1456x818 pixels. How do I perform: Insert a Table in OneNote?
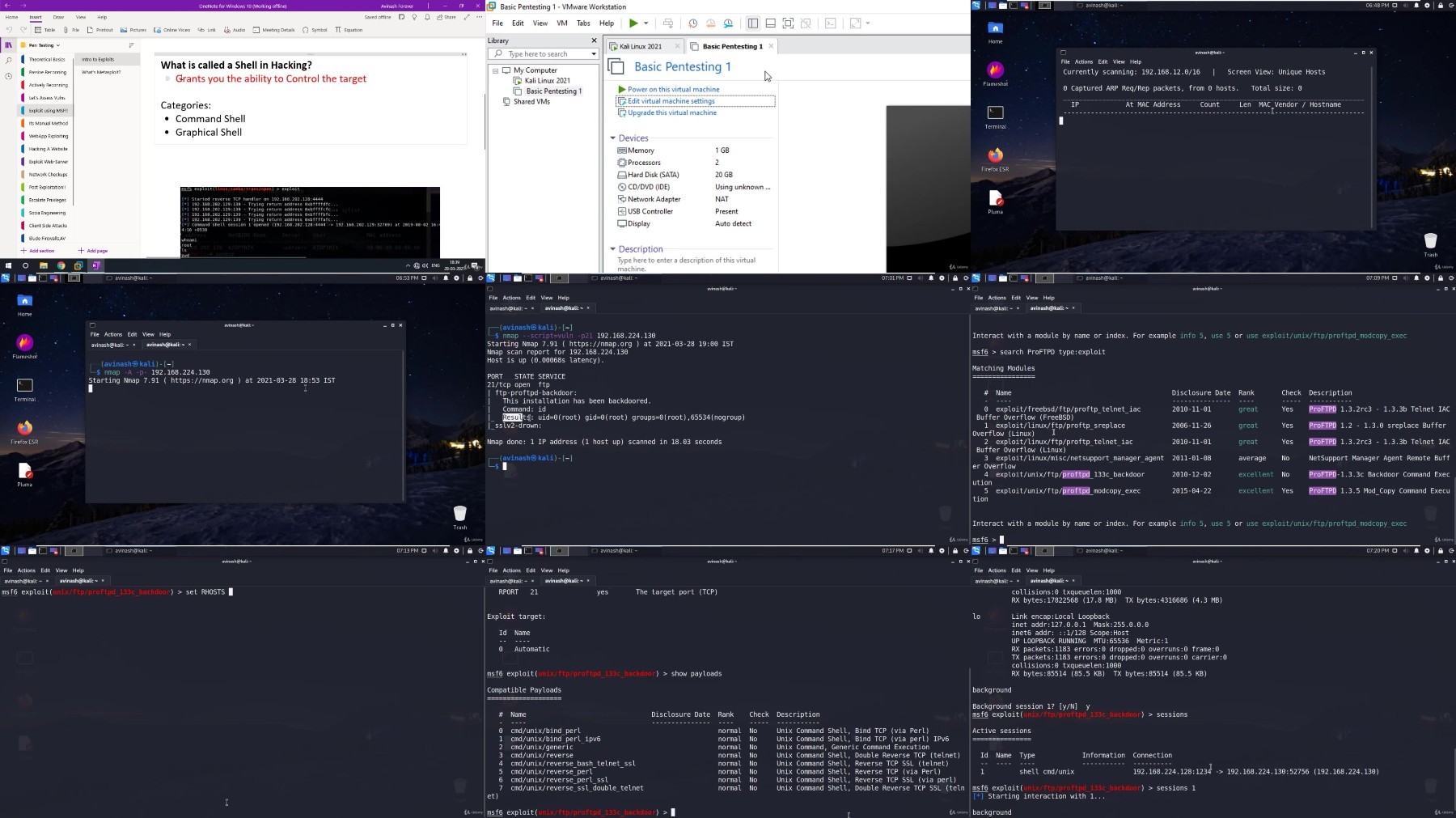[x=44, y=30]
